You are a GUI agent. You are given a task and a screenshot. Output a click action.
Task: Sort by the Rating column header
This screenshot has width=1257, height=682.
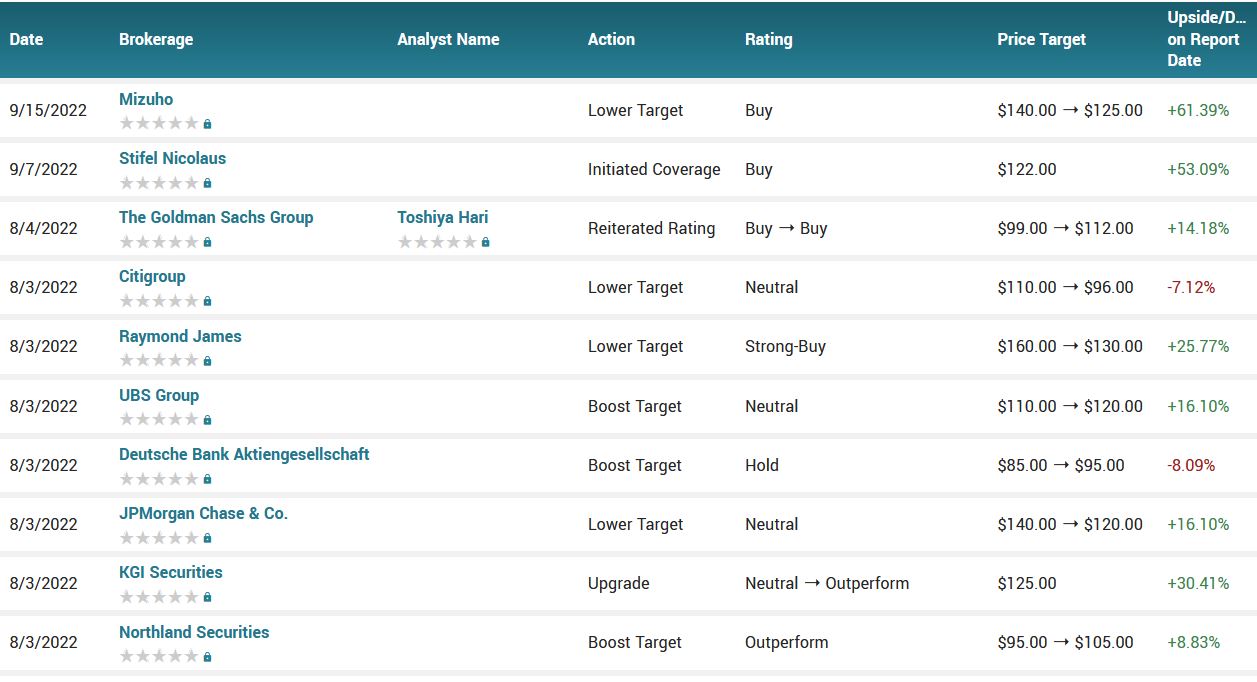point(768,39)
